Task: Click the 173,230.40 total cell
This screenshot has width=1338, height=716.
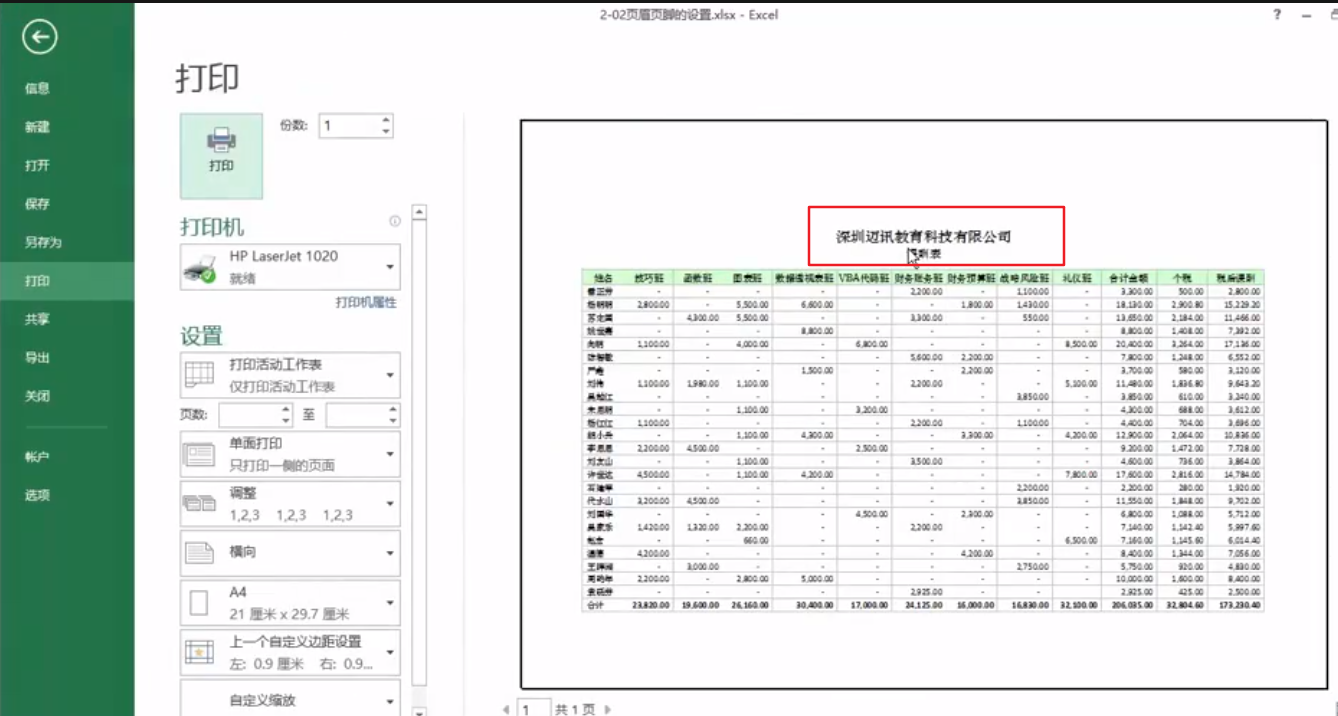Action: (1238, 605)
